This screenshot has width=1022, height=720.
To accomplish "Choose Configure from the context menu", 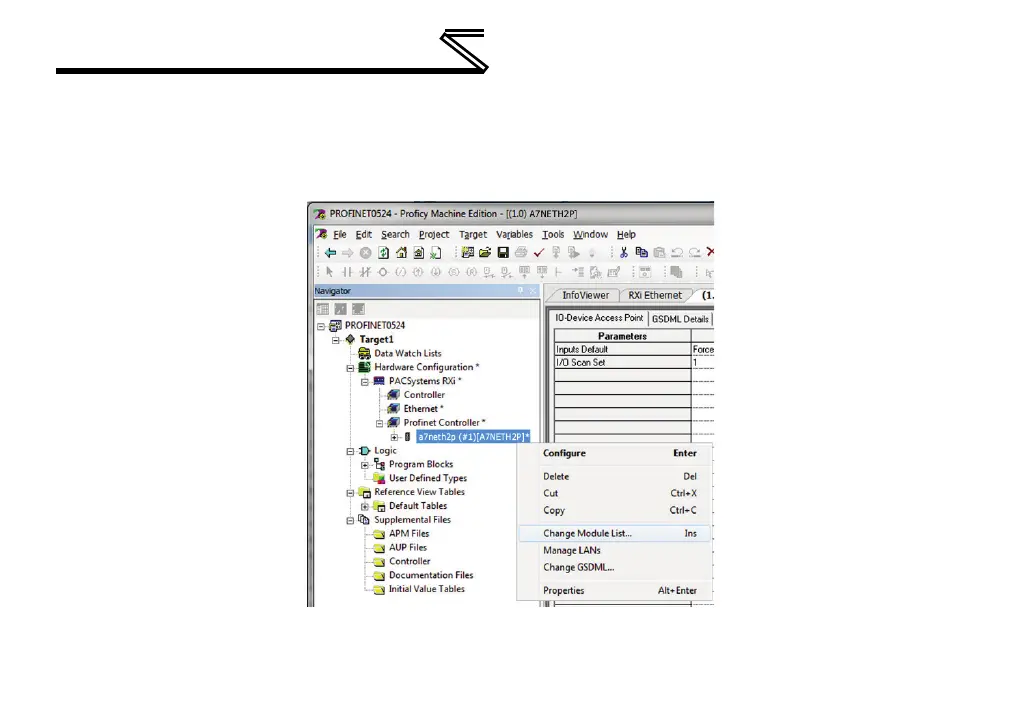I will coord(615,453).
